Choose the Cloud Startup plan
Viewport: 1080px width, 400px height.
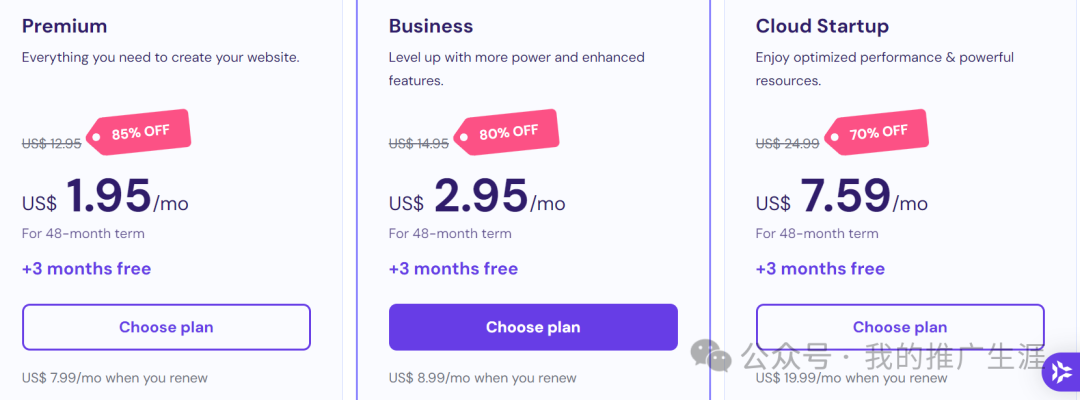tap(900, 327)
